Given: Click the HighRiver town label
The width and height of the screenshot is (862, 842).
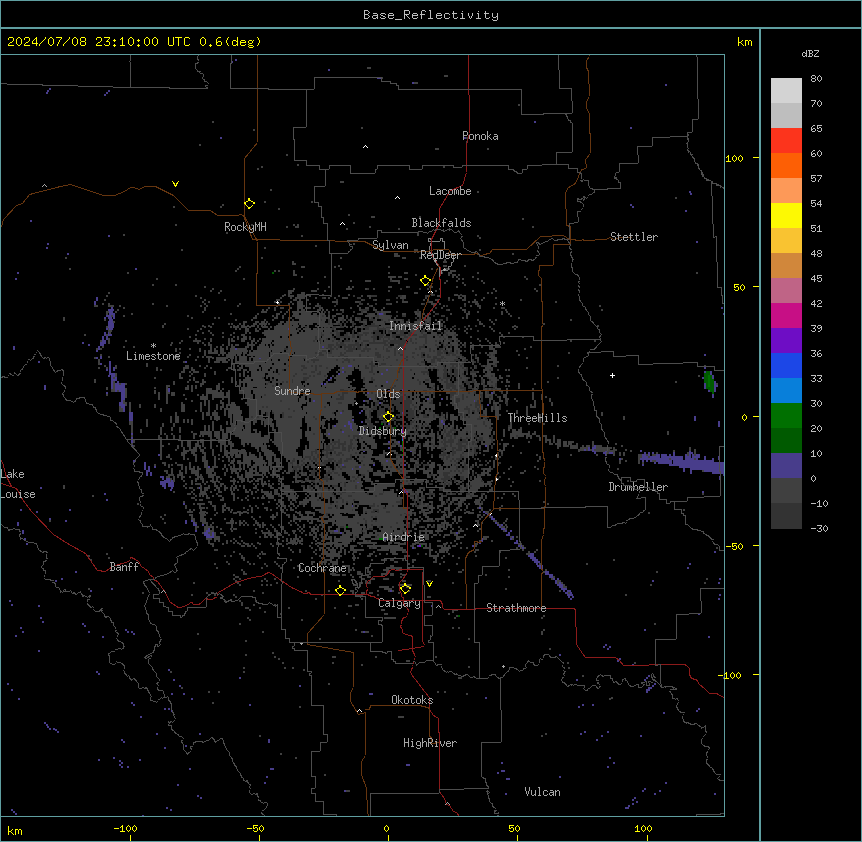Looking at the screenshot, I should coord(430,743).
